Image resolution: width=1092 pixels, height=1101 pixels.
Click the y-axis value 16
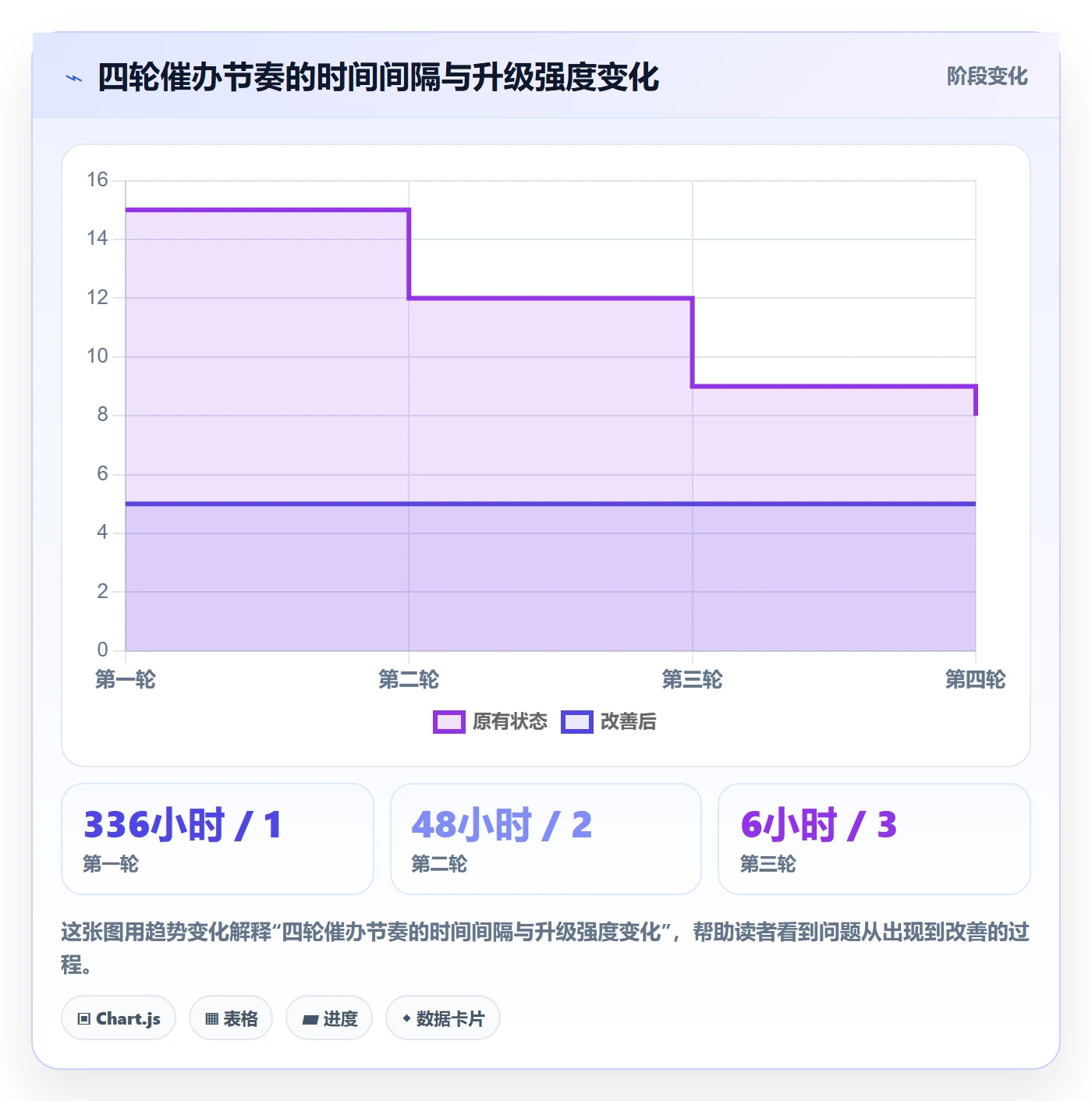[x=97, y=180]
